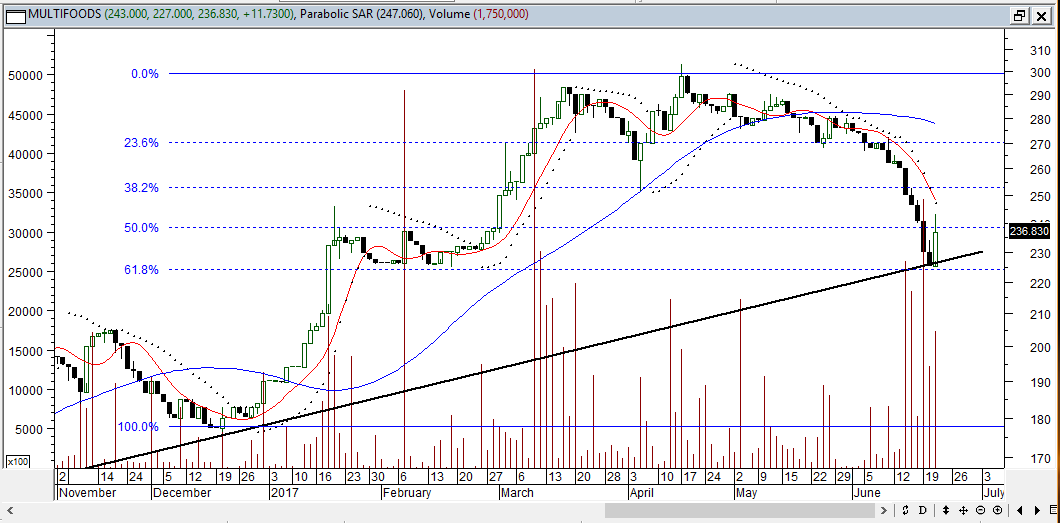
Task: Click the 23.6% Fibonacci level label
Action: 141,143
